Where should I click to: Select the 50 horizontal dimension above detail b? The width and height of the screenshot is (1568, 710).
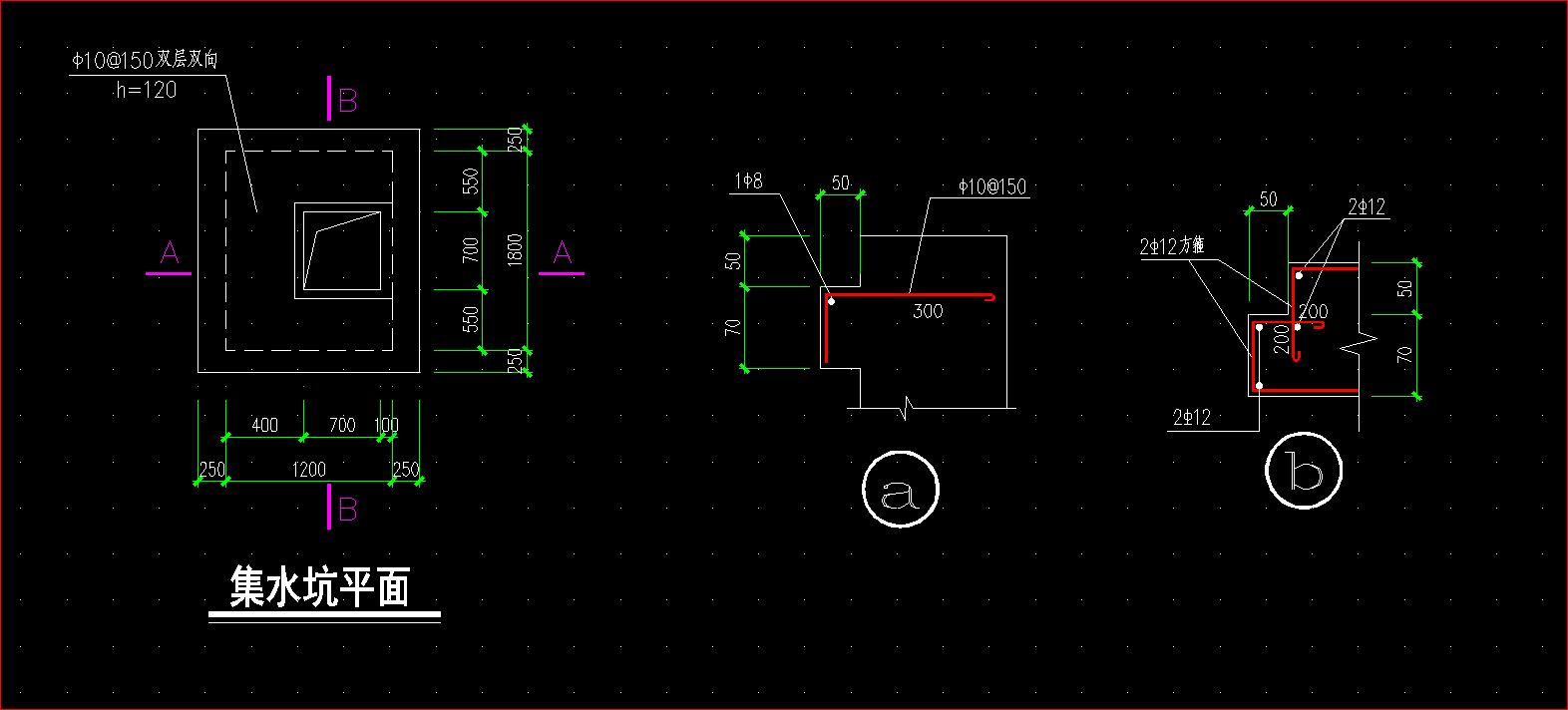(x=1268, y=199)
